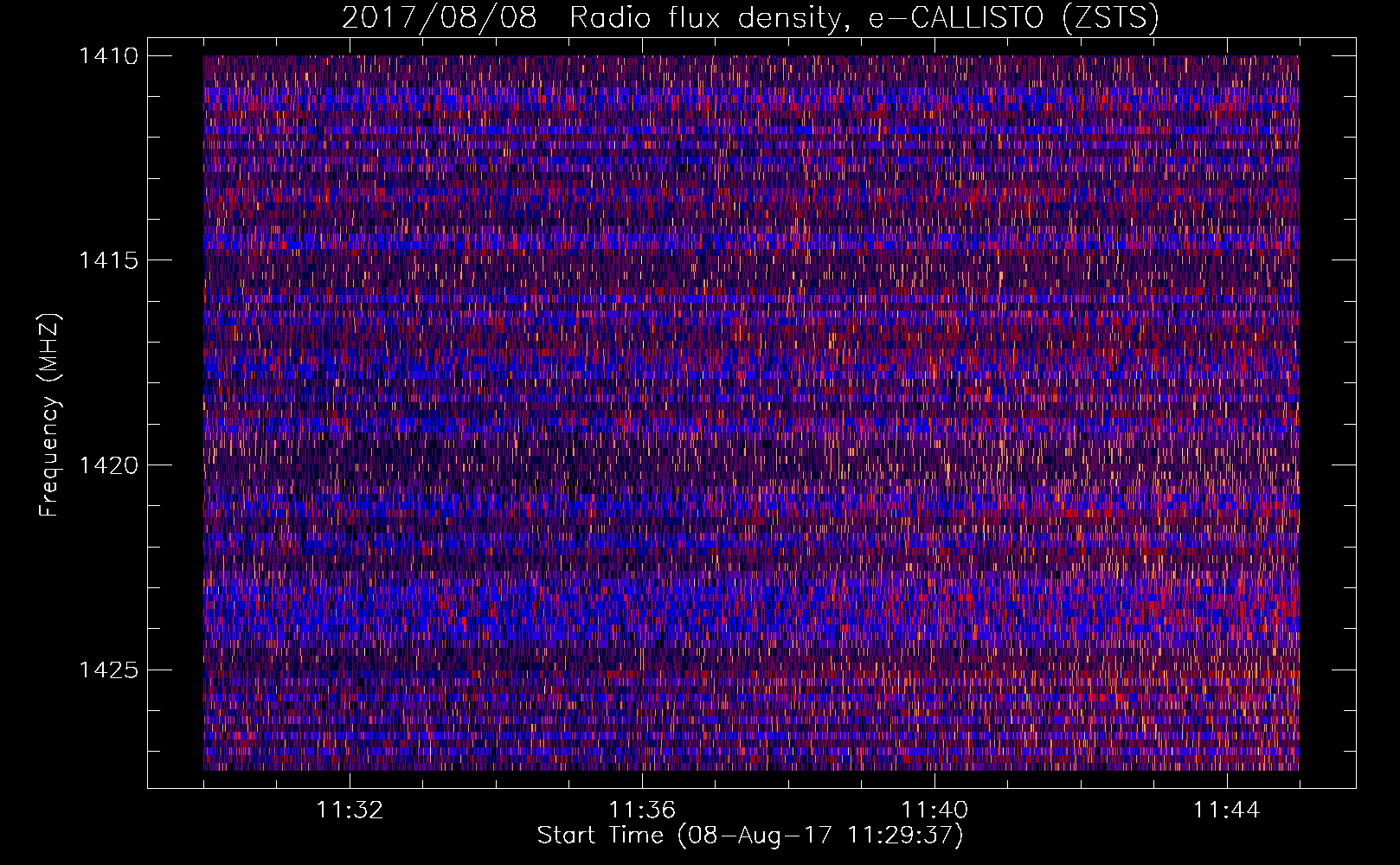
Task: Select the 1415 frequency axis label
Action: (108, 260)
